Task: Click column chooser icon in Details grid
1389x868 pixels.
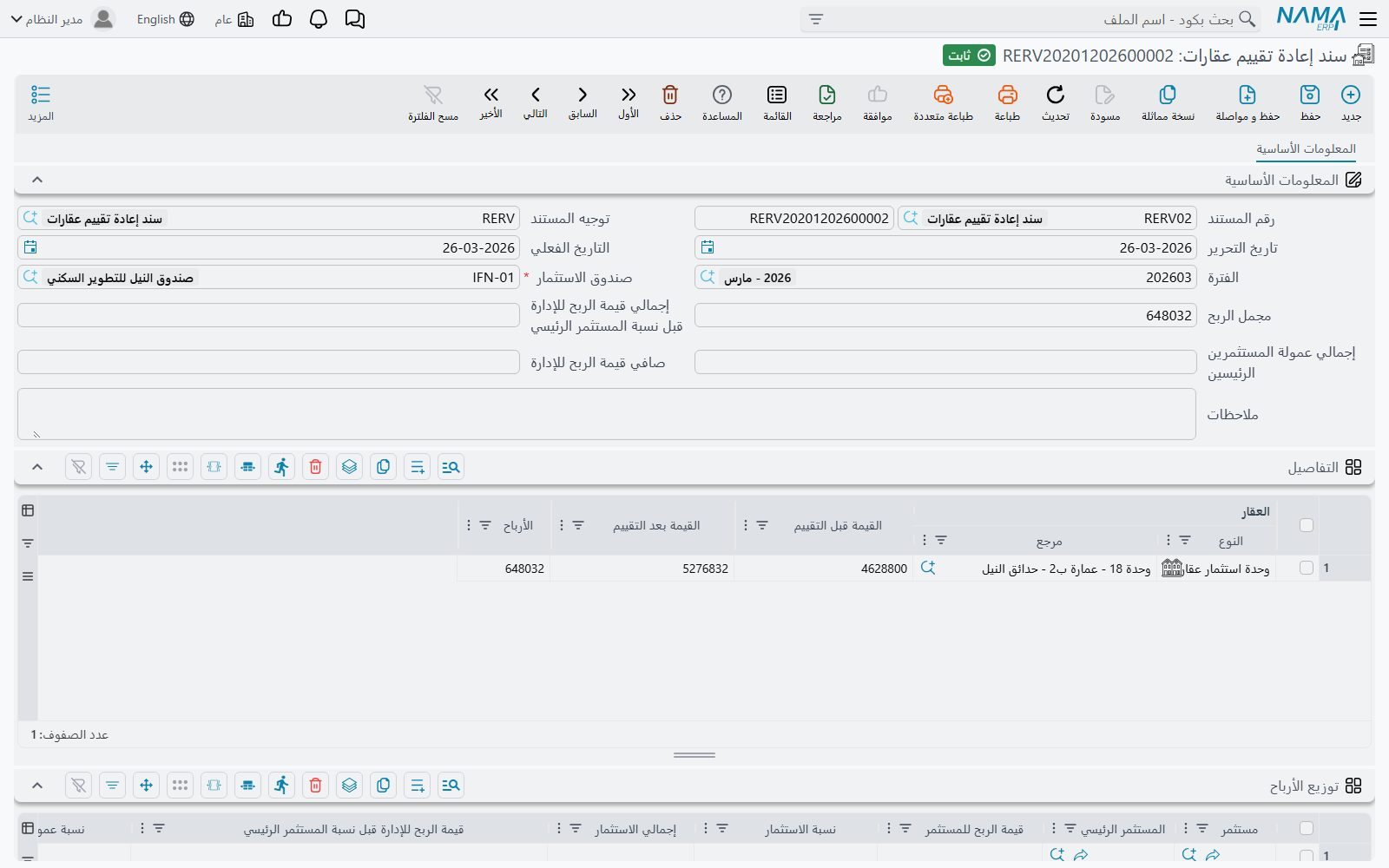Action: coord(28,510)
